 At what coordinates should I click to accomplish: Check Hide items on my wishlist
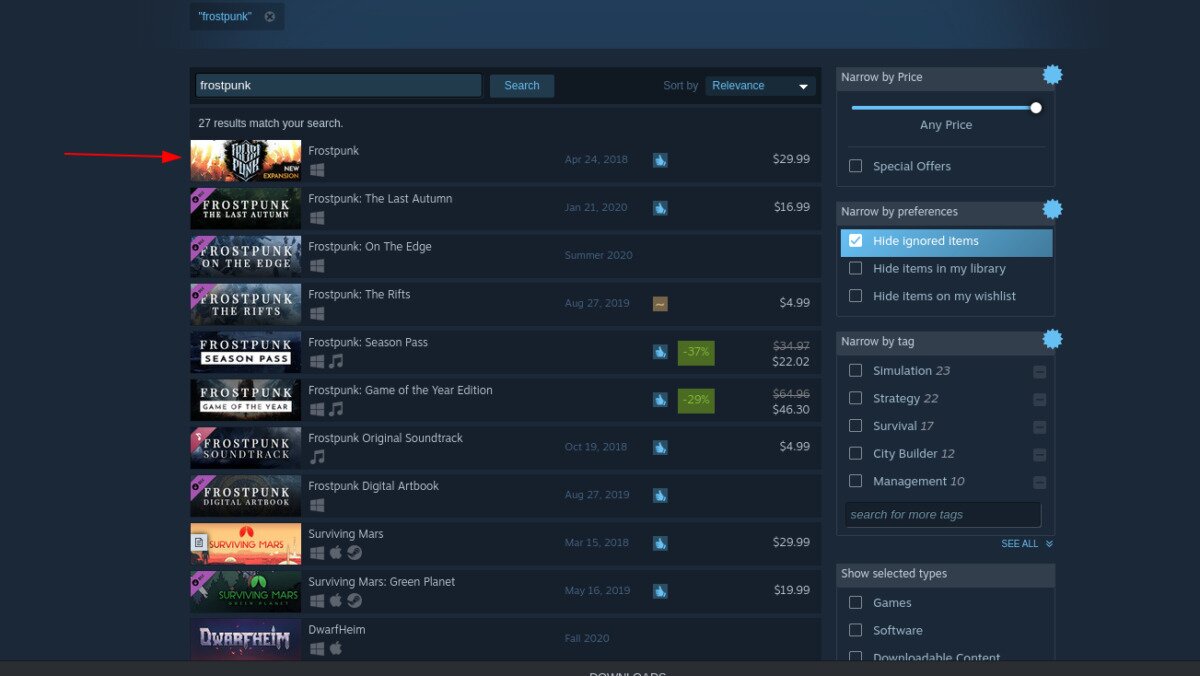[x=855, y=296]
